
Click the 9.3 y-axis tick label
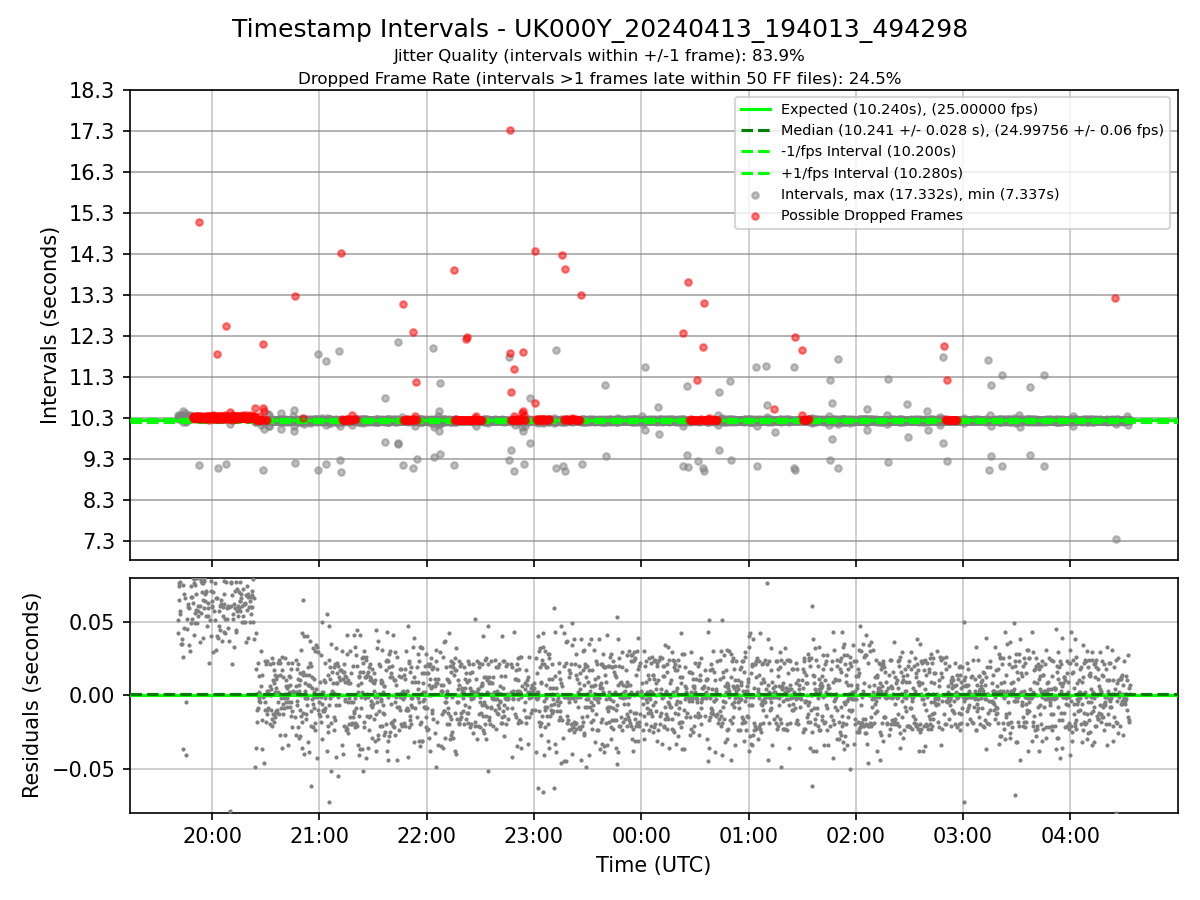(97, 460)
